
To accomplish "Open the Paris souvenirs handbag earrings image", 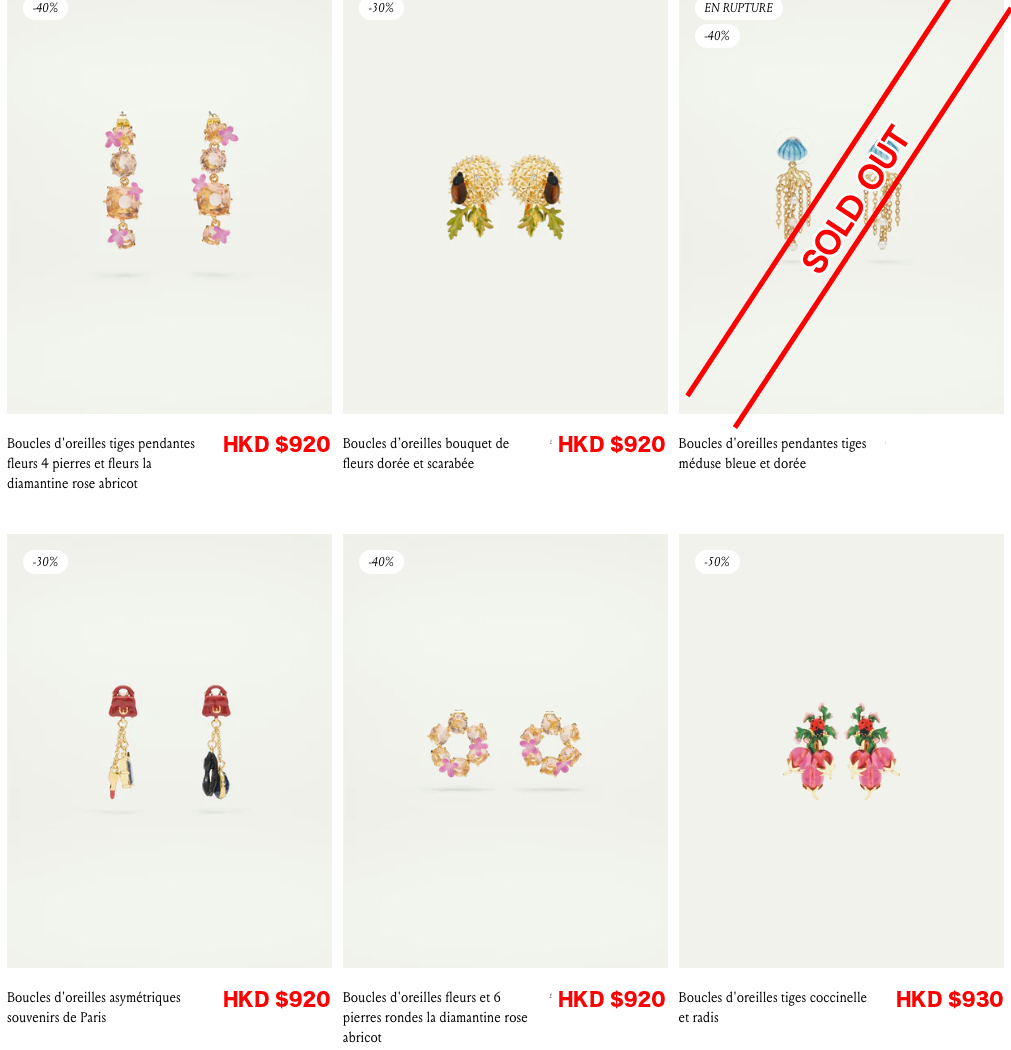I will point(169,751).
